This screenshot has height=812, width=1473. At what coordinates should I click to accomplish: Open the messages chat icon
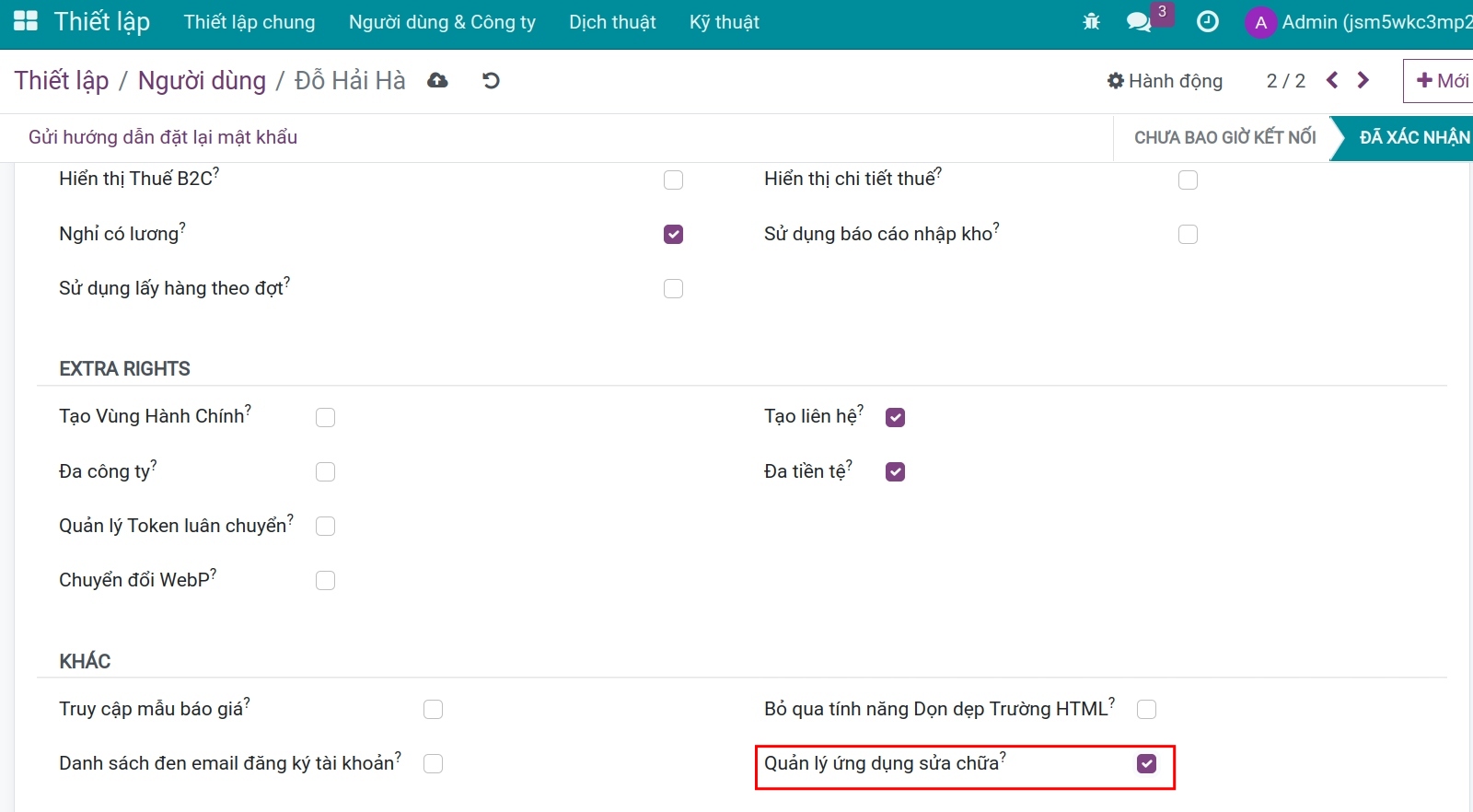[x=1139, y=22]
